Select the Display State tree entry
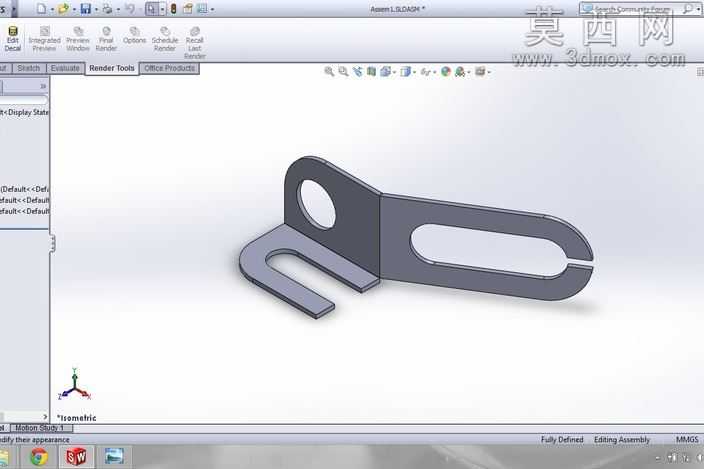Viewport: 704px width, 469px height. [x=24, y=112]
